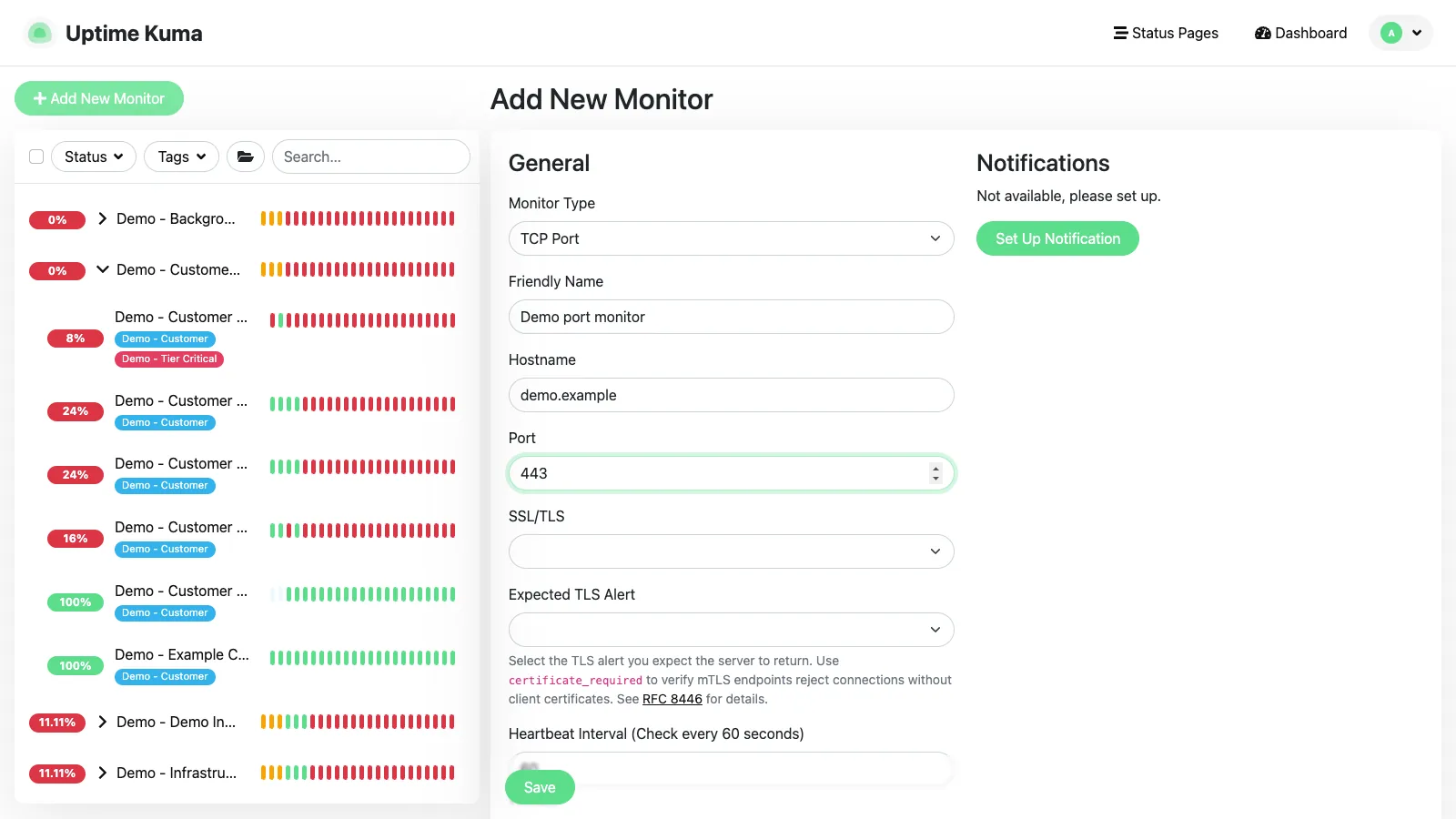Tick the select-all monitors checkbox
1456x819 pixels.
coord(36,157)
